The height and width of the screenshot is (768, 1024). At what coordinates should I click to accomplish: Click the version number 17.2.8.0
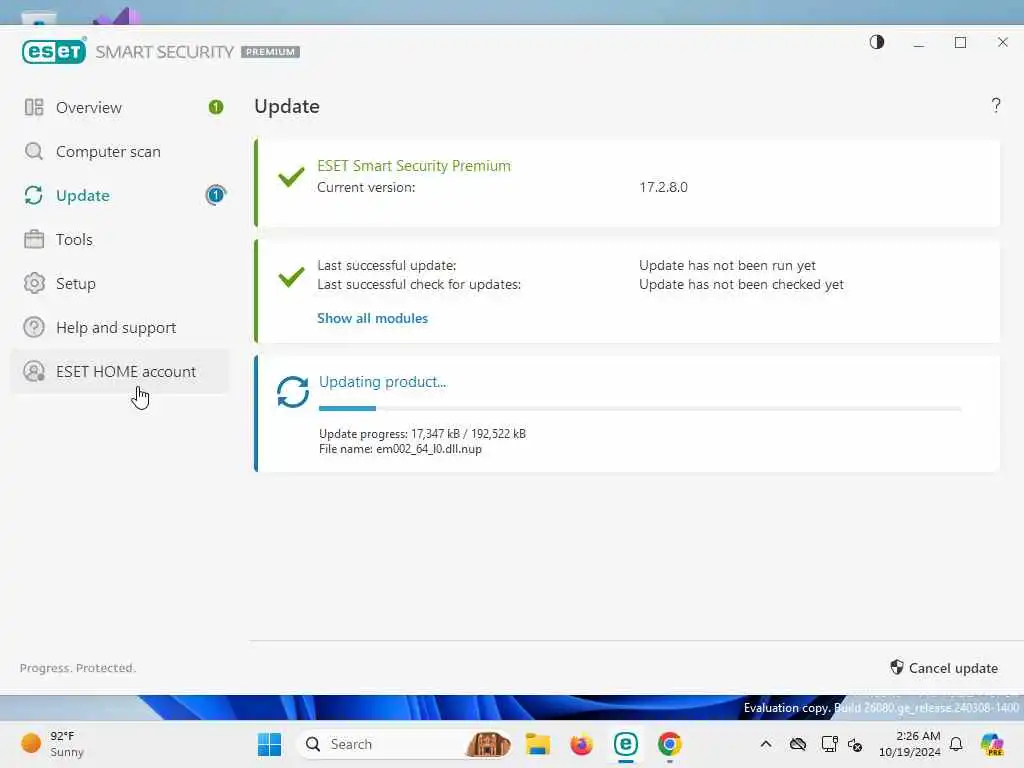[x=664, y=187]
